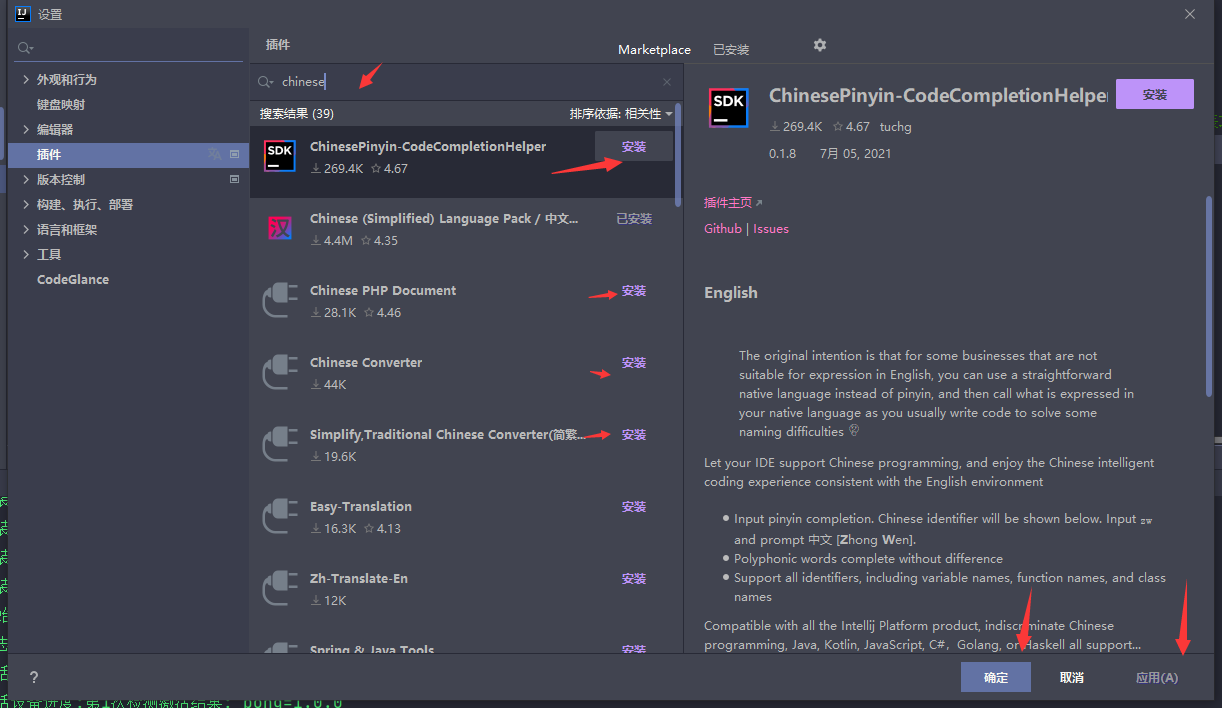The height and width of the screenshot is (708, 1222).
Task: Switch to the 已安装 tab
Action: (731, 50)
